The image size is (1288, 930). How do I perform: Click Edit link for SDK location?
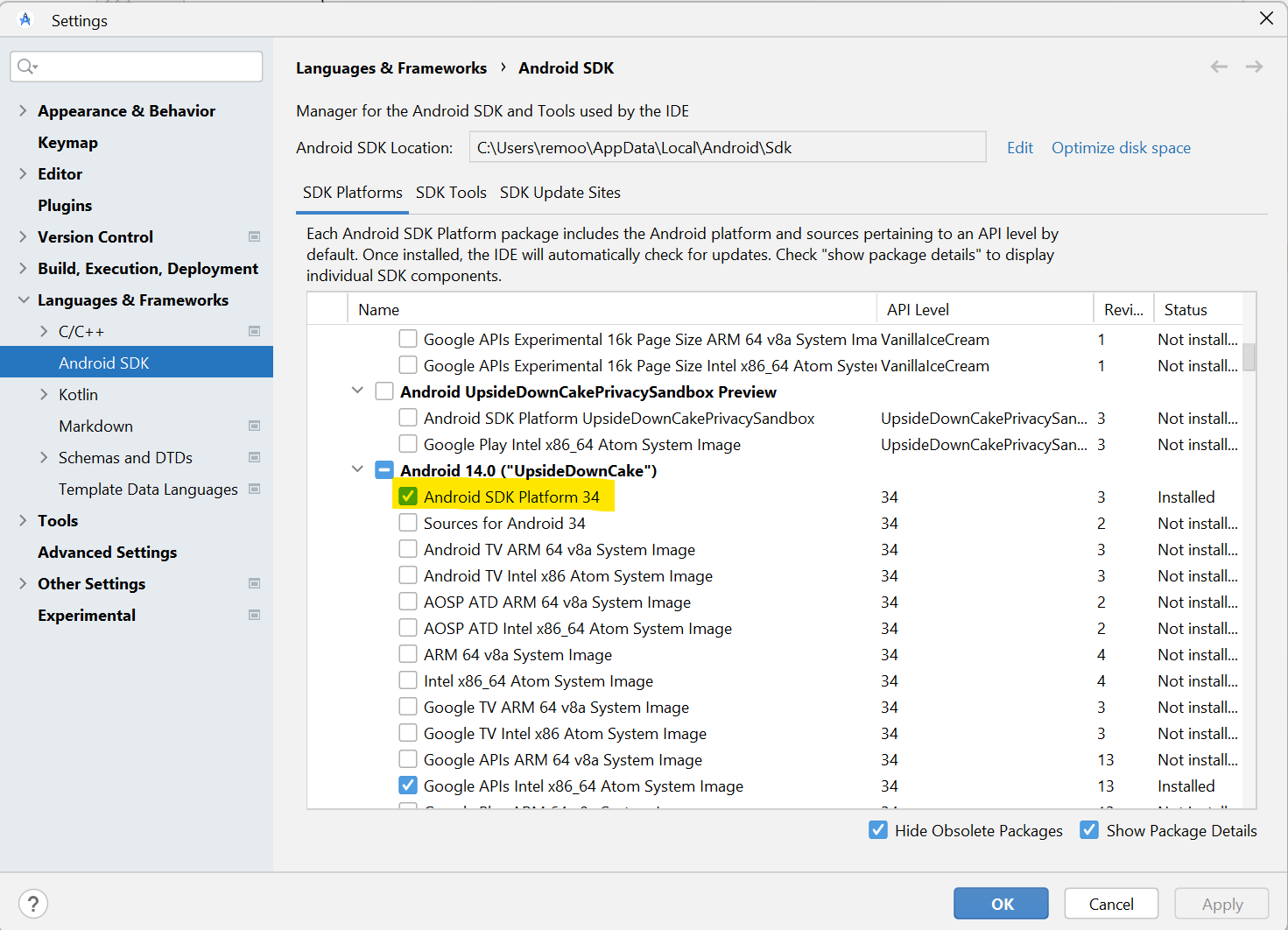tap(1020, 148)
